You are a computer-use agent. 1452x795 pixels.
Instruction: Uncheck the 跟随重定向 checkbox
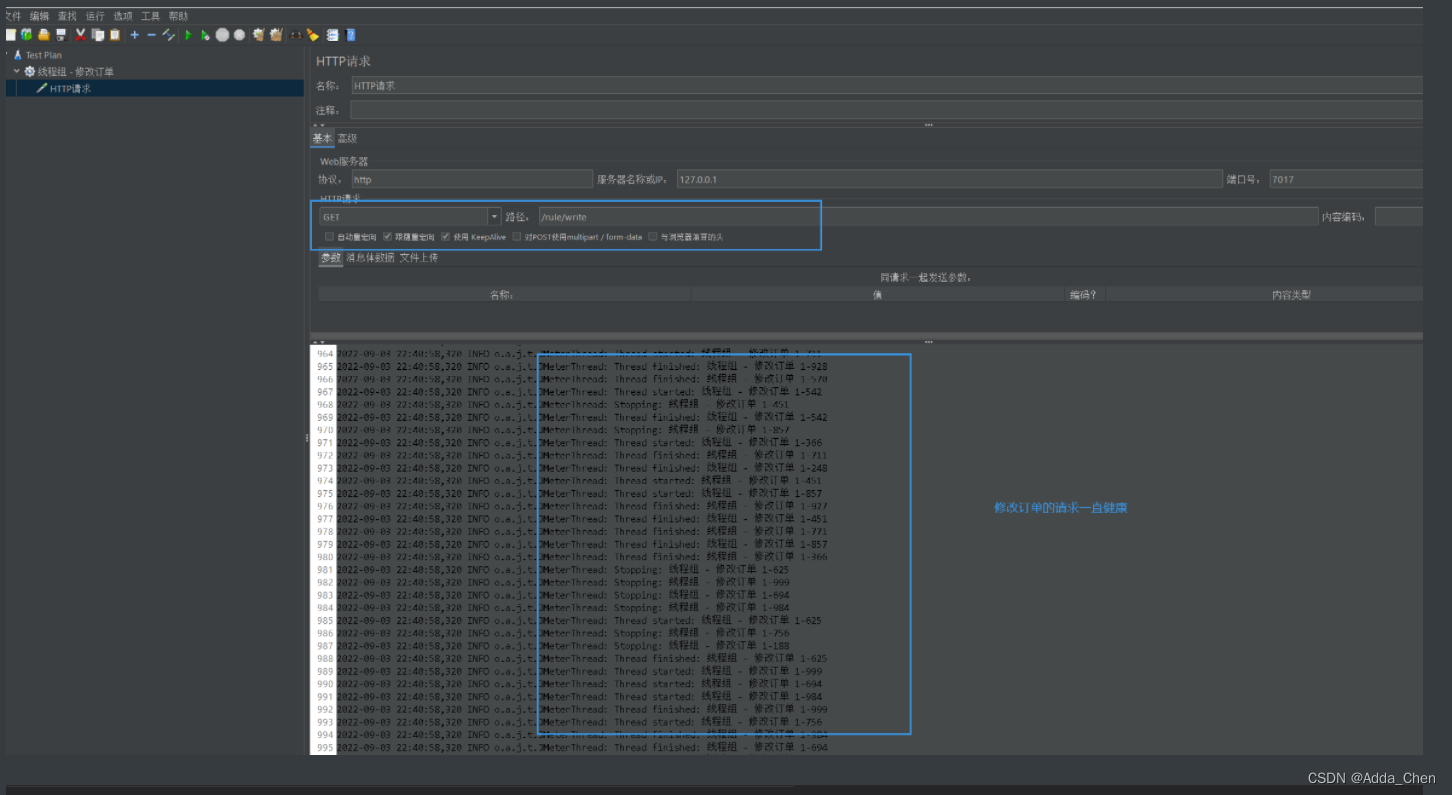387,237
